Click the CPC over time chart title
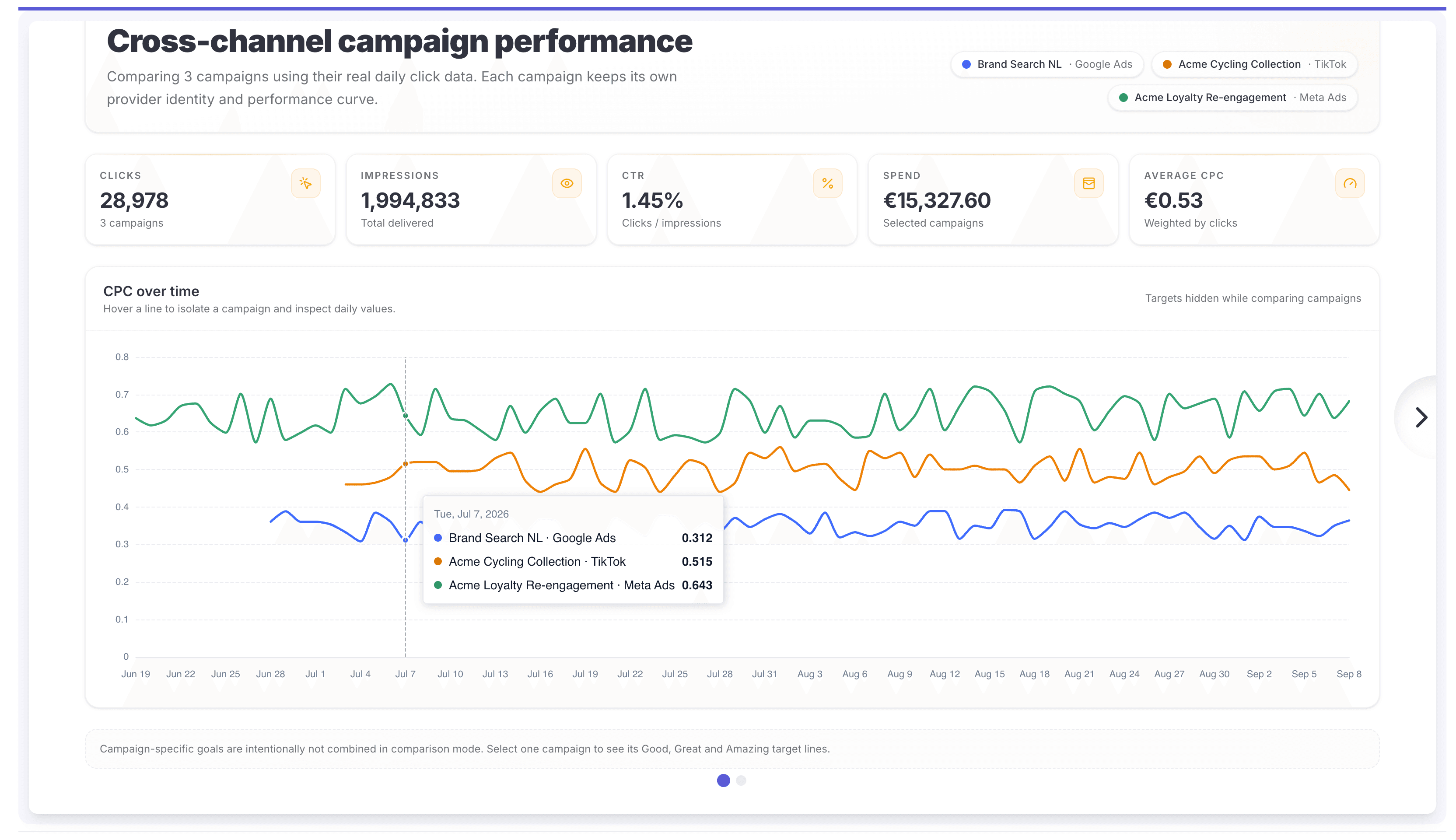This screenshot has height=840, width=1456. [151, 291]
